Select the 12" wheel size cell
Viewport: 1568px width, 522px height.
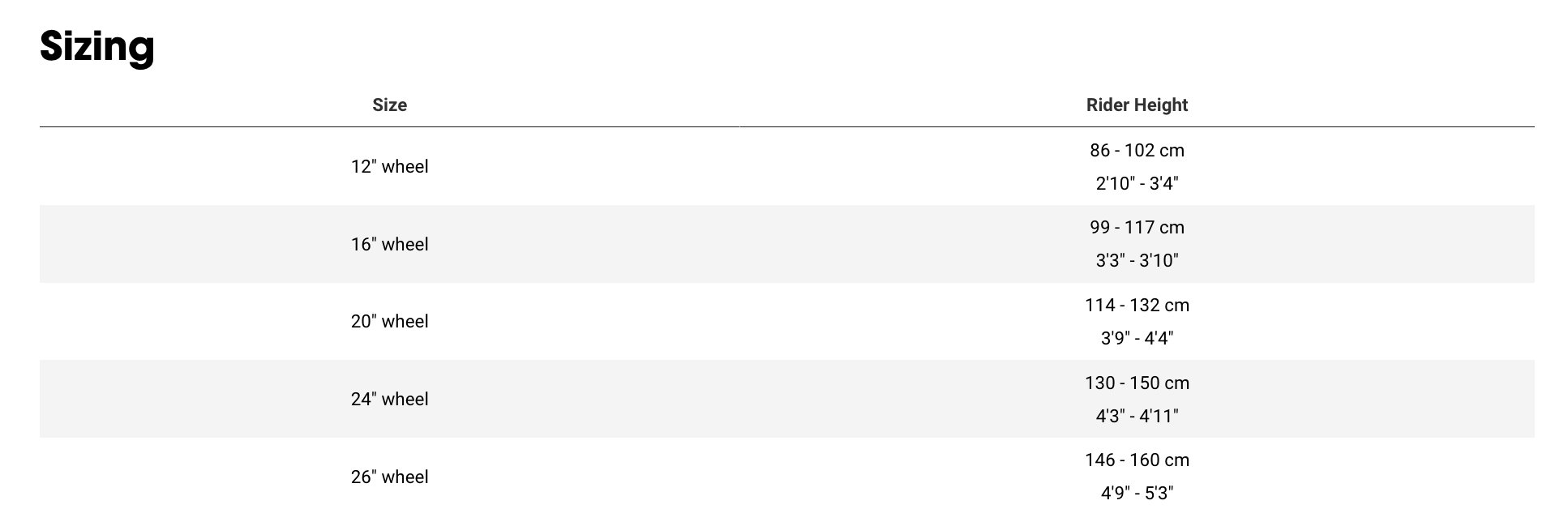click(389, 166)
